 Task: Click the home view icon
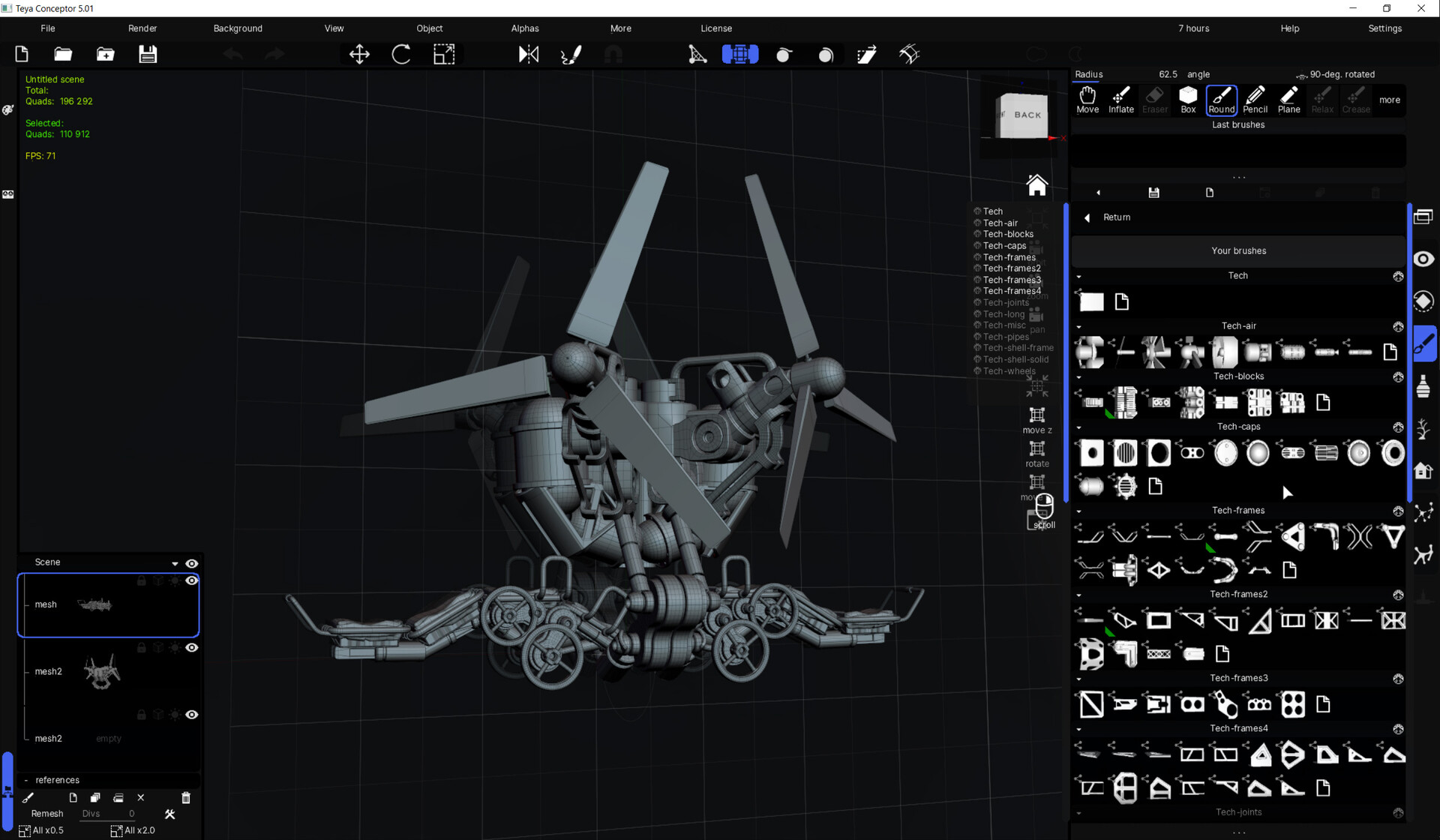tap(1036, 184)
